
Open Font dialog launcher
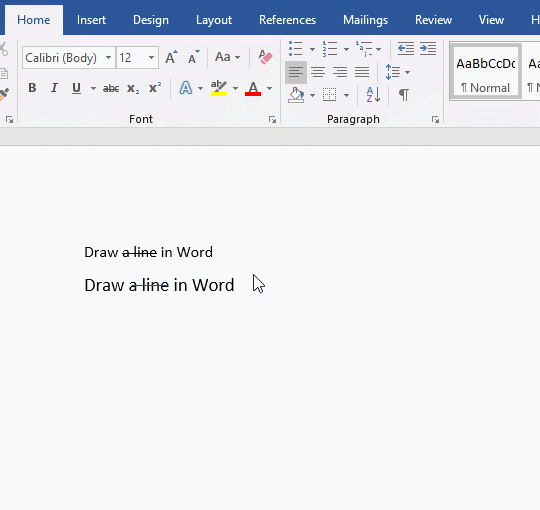[x=272, y=119]
